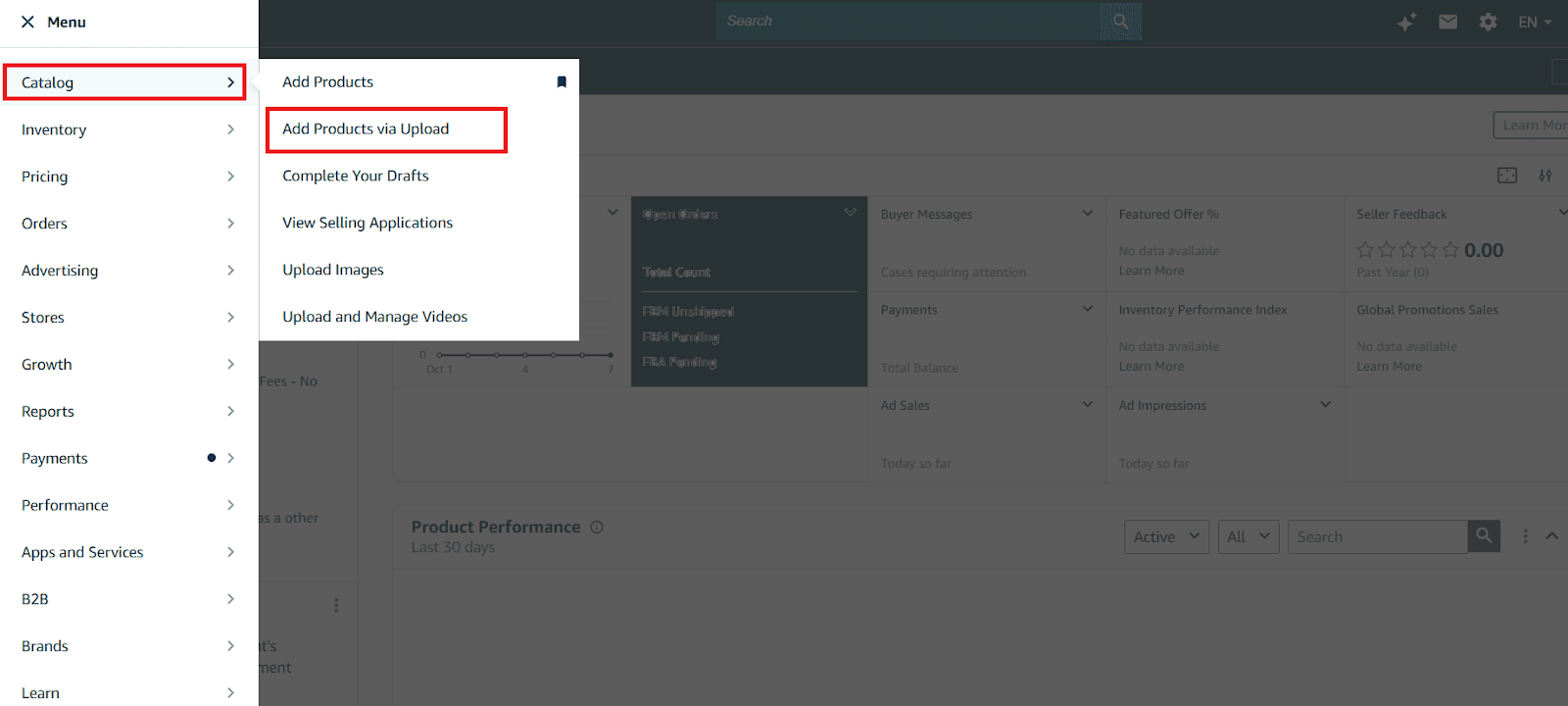This screenshot has height=706, width=1568.
Task: Click the Product Performance search field
Action: tap(1378, 536)
